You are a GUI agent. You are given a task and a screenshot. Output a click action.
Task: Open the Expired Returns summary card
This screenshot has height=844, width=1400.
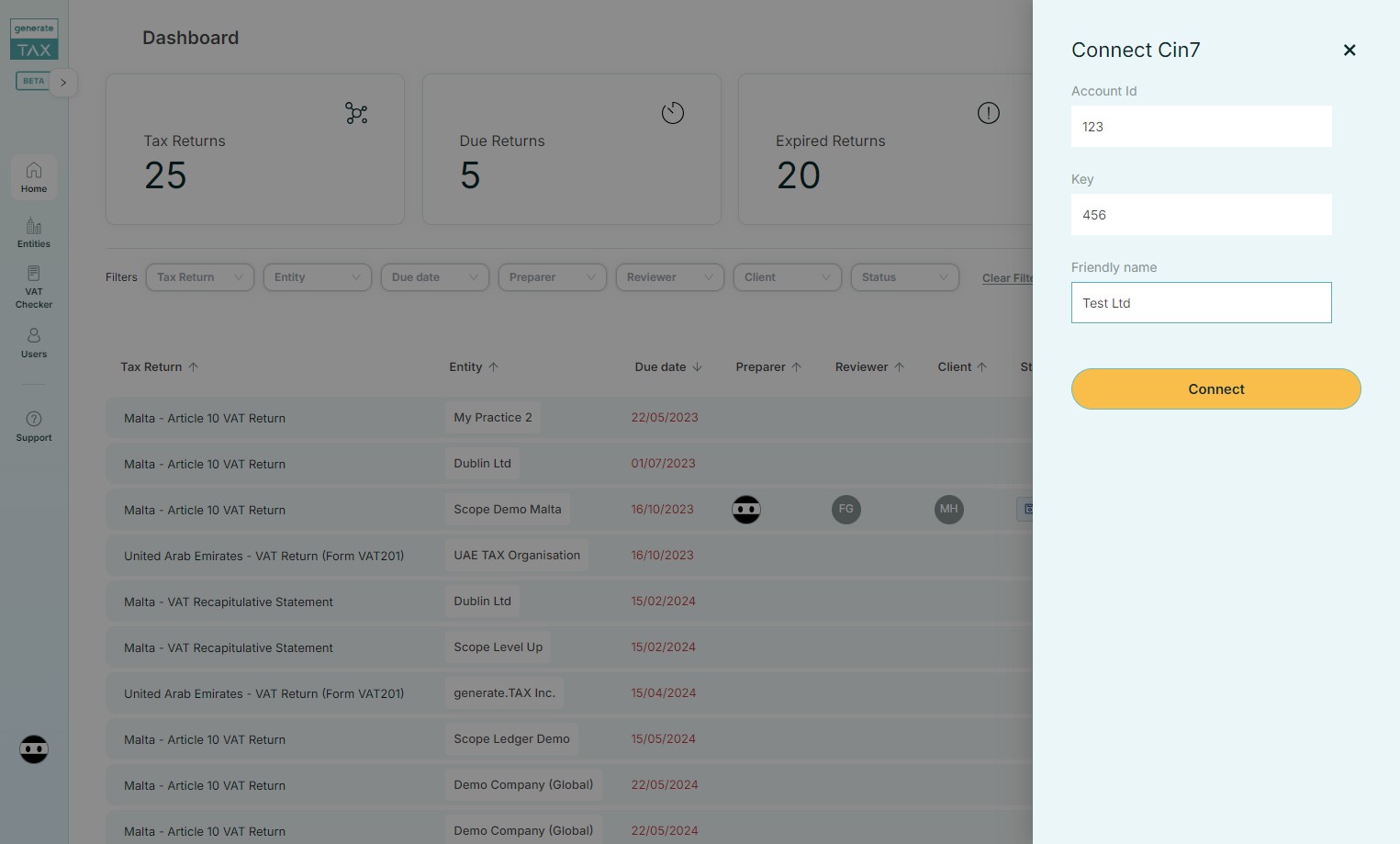886,150
